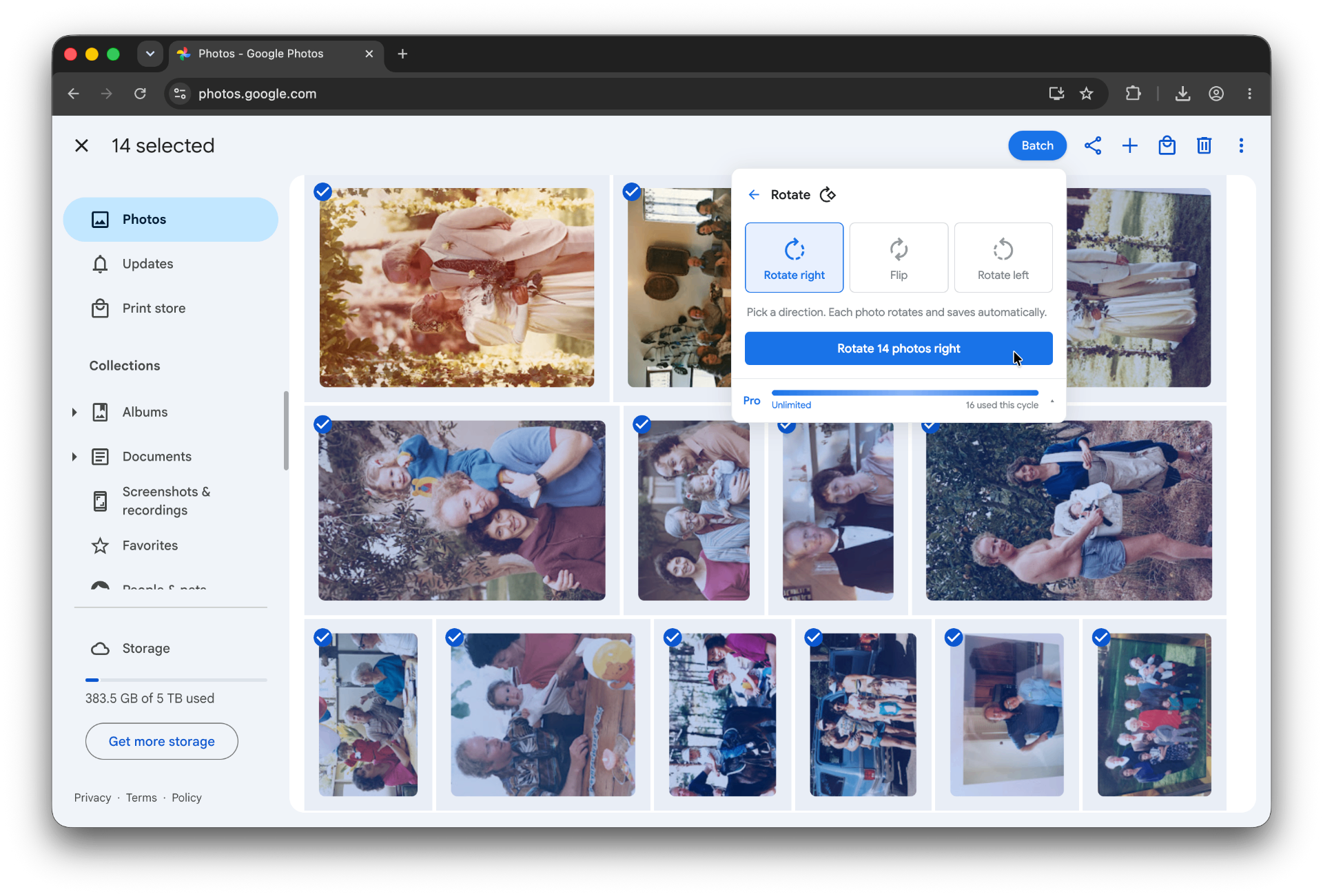1323x896 pixels.
Task: Open more options three-dot menu
Action: (x=1242, y=145)
